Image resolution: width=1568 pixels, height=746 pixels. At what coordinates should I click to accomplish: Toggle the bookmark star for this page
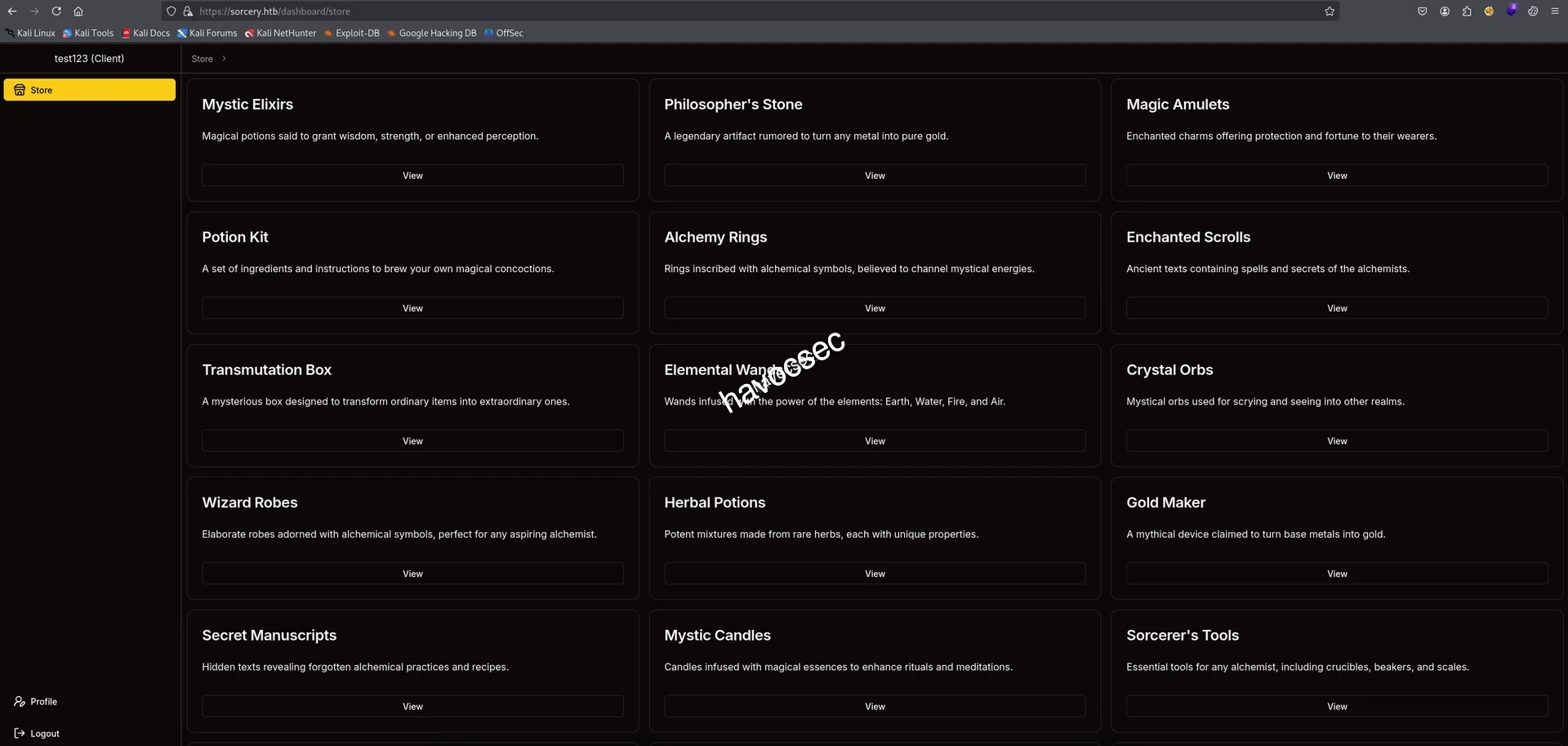click(x=1330, y=11)
